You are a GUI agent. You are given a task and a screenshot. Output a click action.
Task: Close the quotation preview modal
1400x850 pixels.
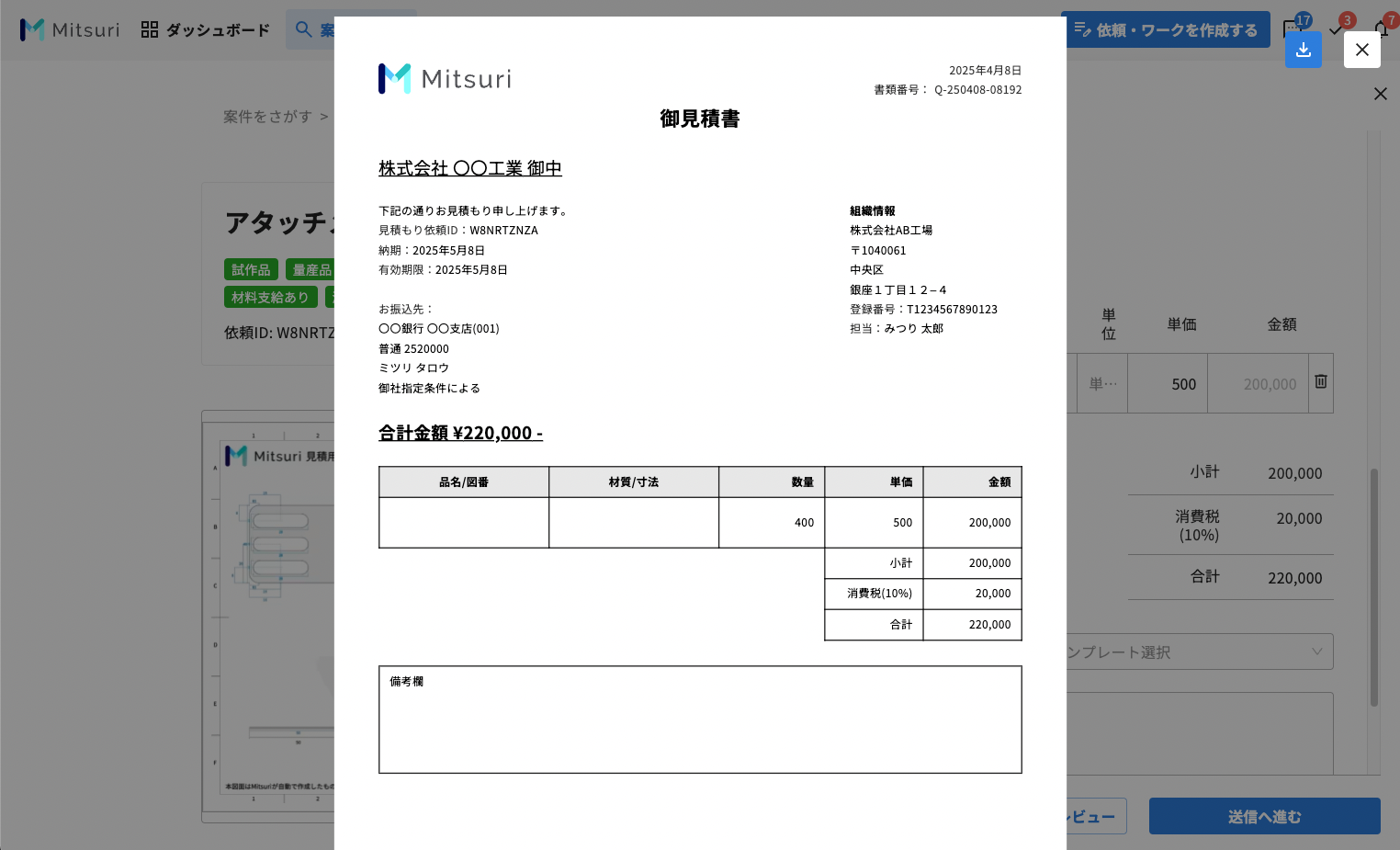coord(1361,50)
